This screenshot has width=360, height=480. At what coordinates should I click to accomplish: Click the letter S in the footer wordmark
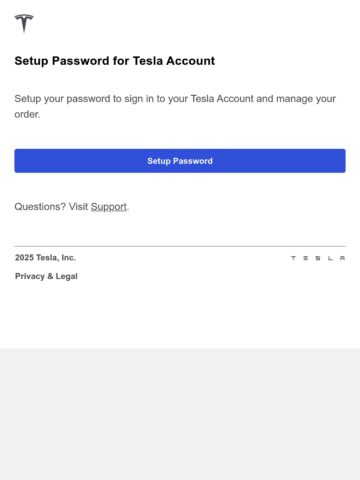tap(318, 258)
